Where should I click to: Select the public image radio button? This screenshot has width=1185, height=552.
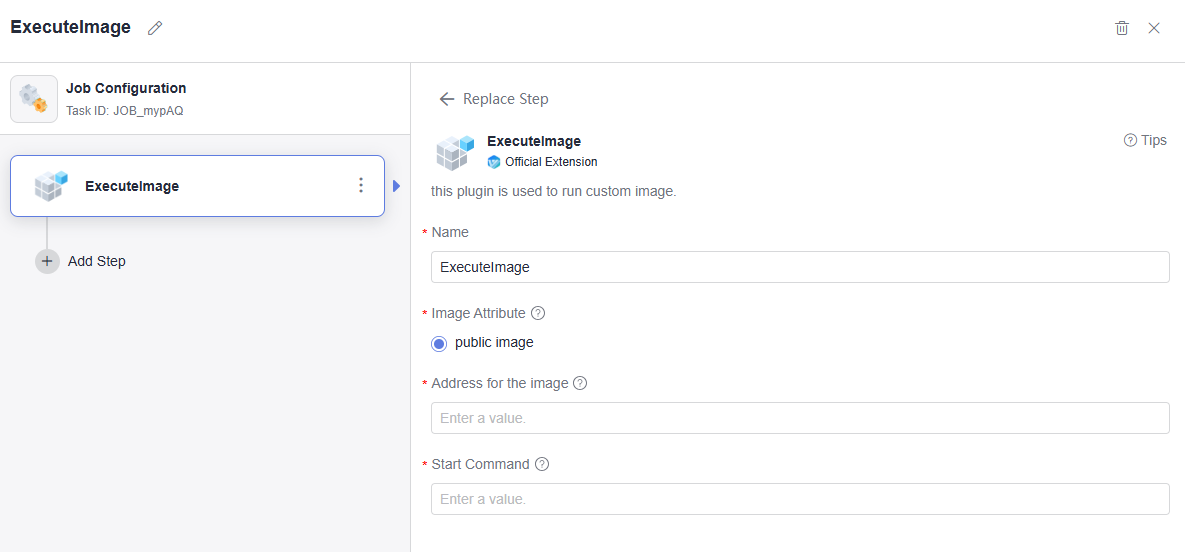coord(439,343)
